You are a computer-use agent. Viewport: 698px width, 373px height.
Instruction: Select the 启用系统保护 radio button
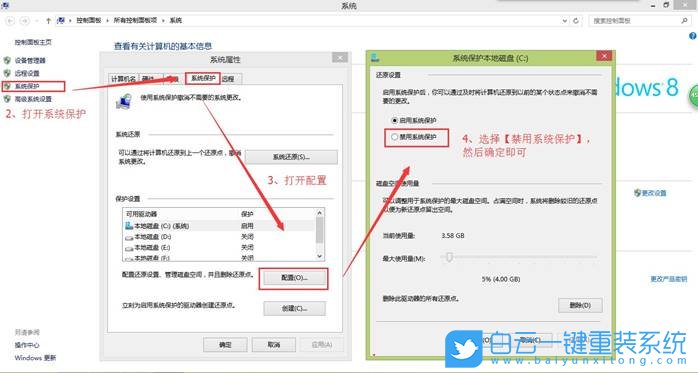coord(394,120)
